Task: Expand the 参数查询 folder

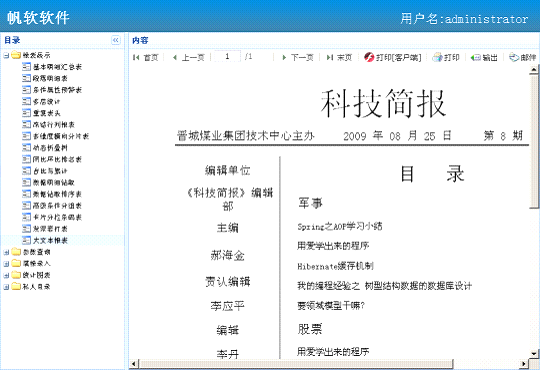Action: tap(6, 252)
